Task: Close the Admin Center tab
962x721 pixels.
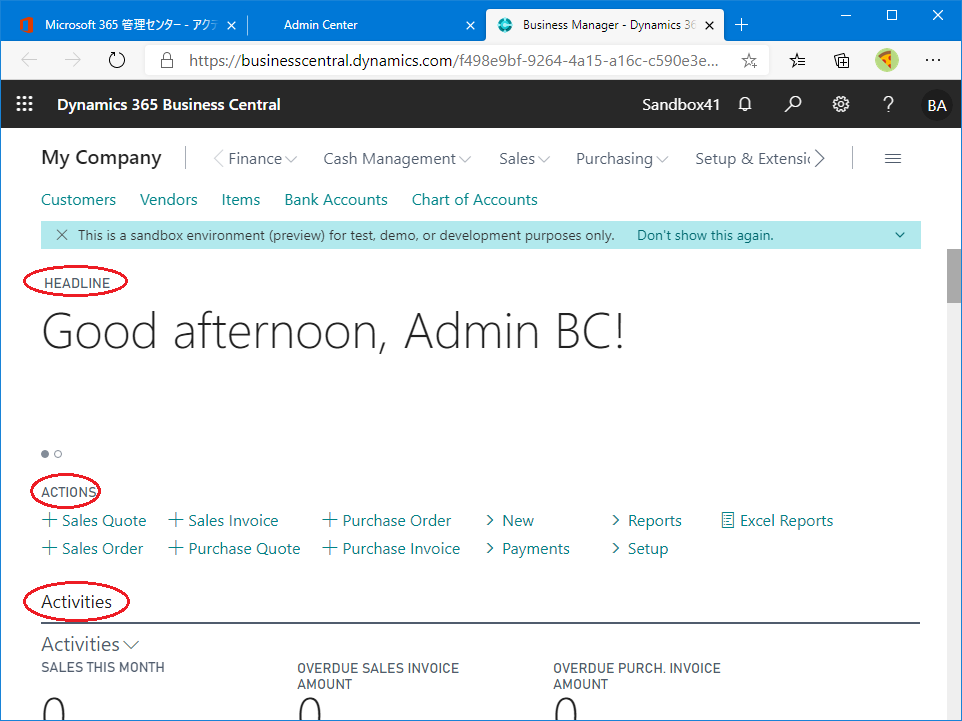Action: pyautogui.click(x=470, y=25)
